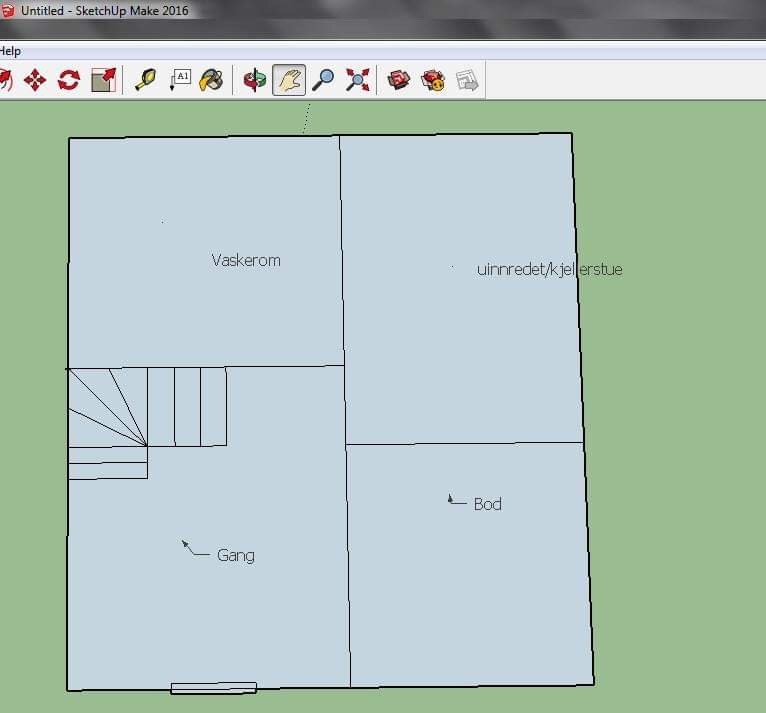
Task: Click the Pan hand tool
Action: click(289, 80)
